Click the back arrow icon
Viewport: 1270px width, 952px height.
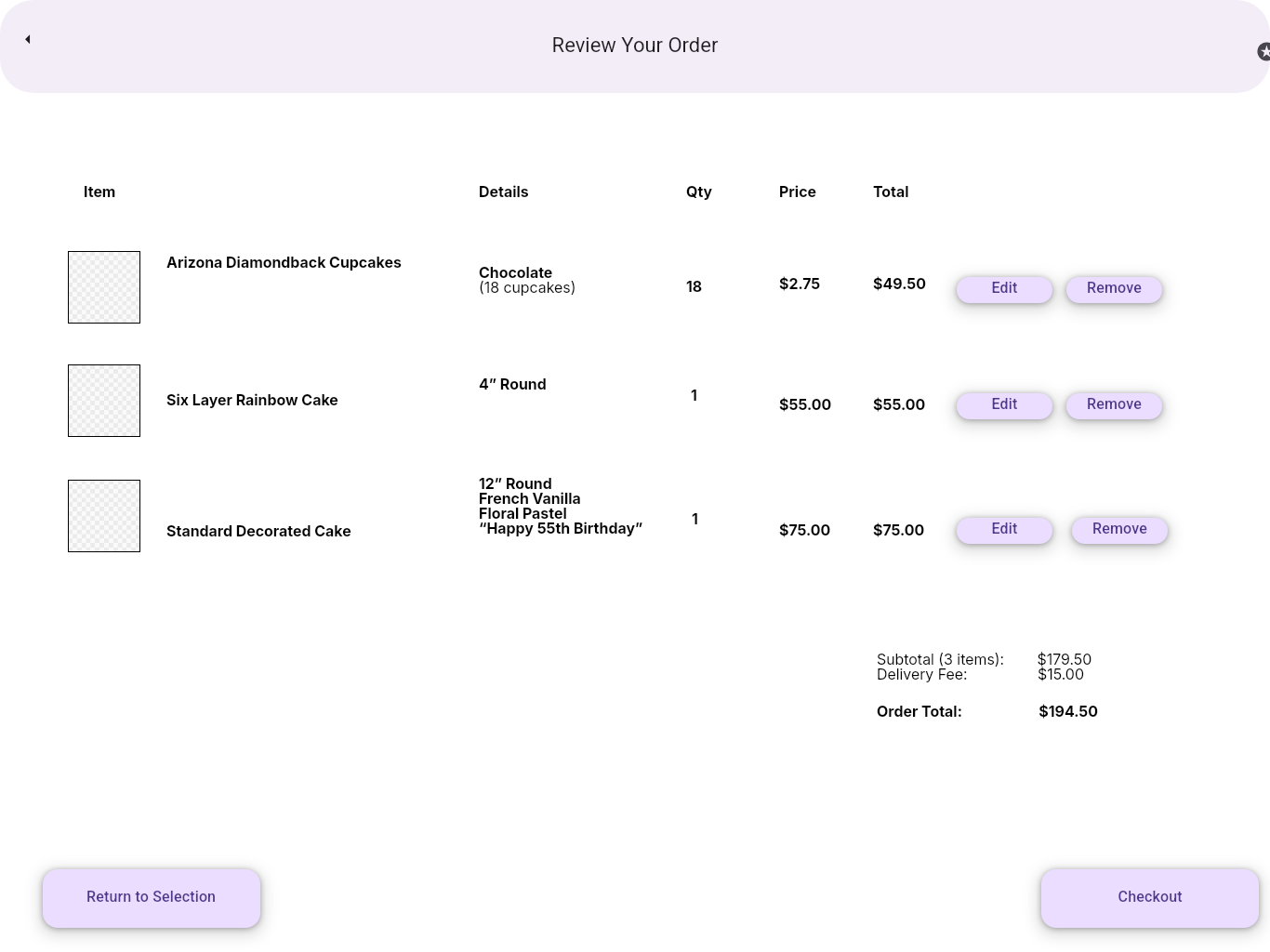tap(28, 39)
